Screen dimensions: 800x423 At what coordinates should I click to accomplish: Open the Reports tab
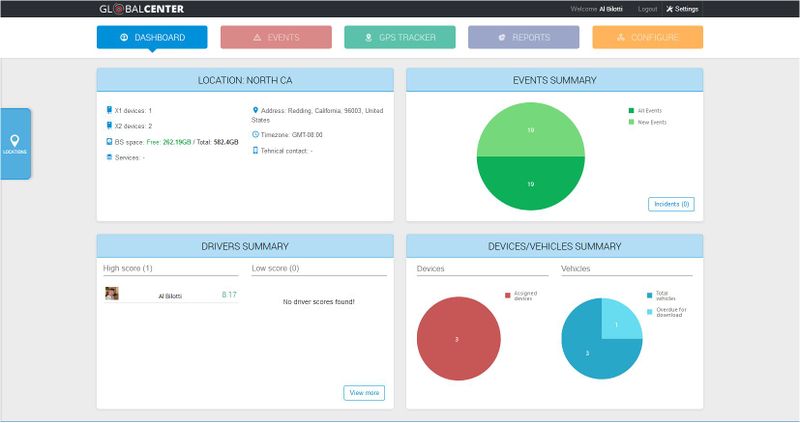[523, 37]
